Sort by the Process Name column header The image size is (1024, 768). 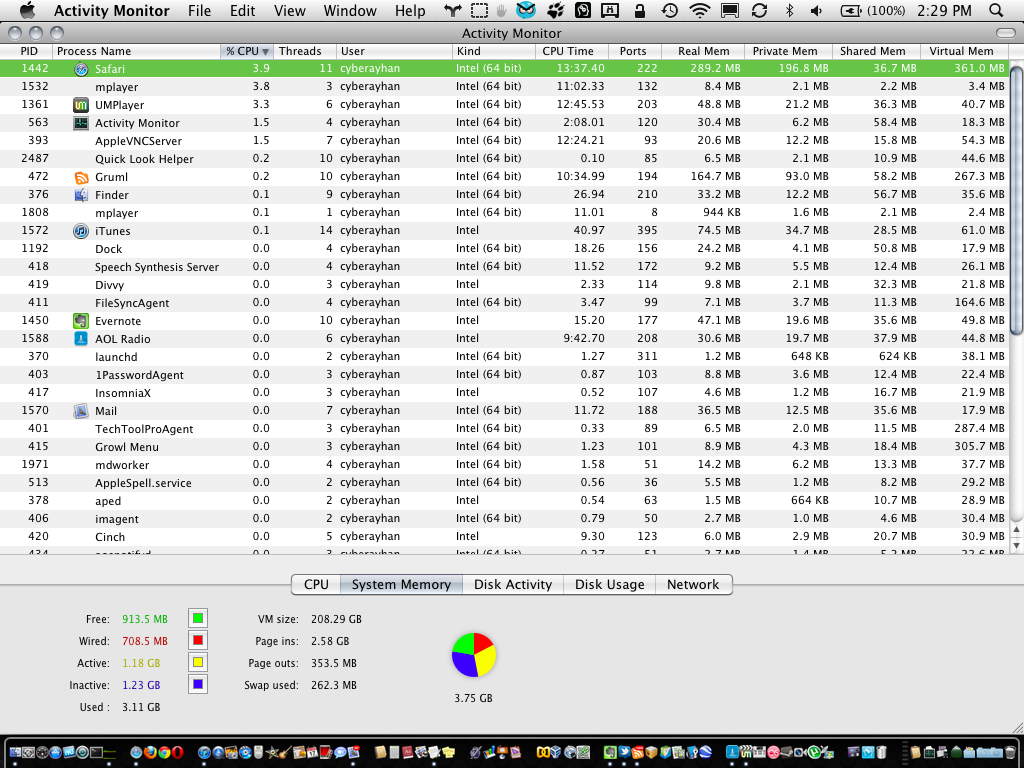point(136,51)
